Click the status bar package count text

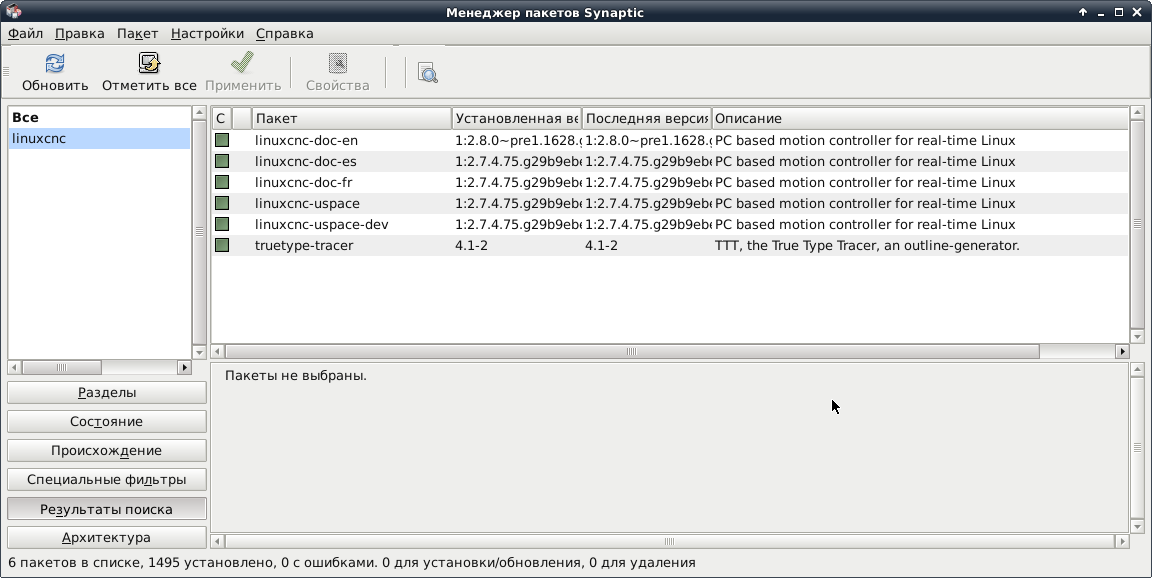[351, 563]
